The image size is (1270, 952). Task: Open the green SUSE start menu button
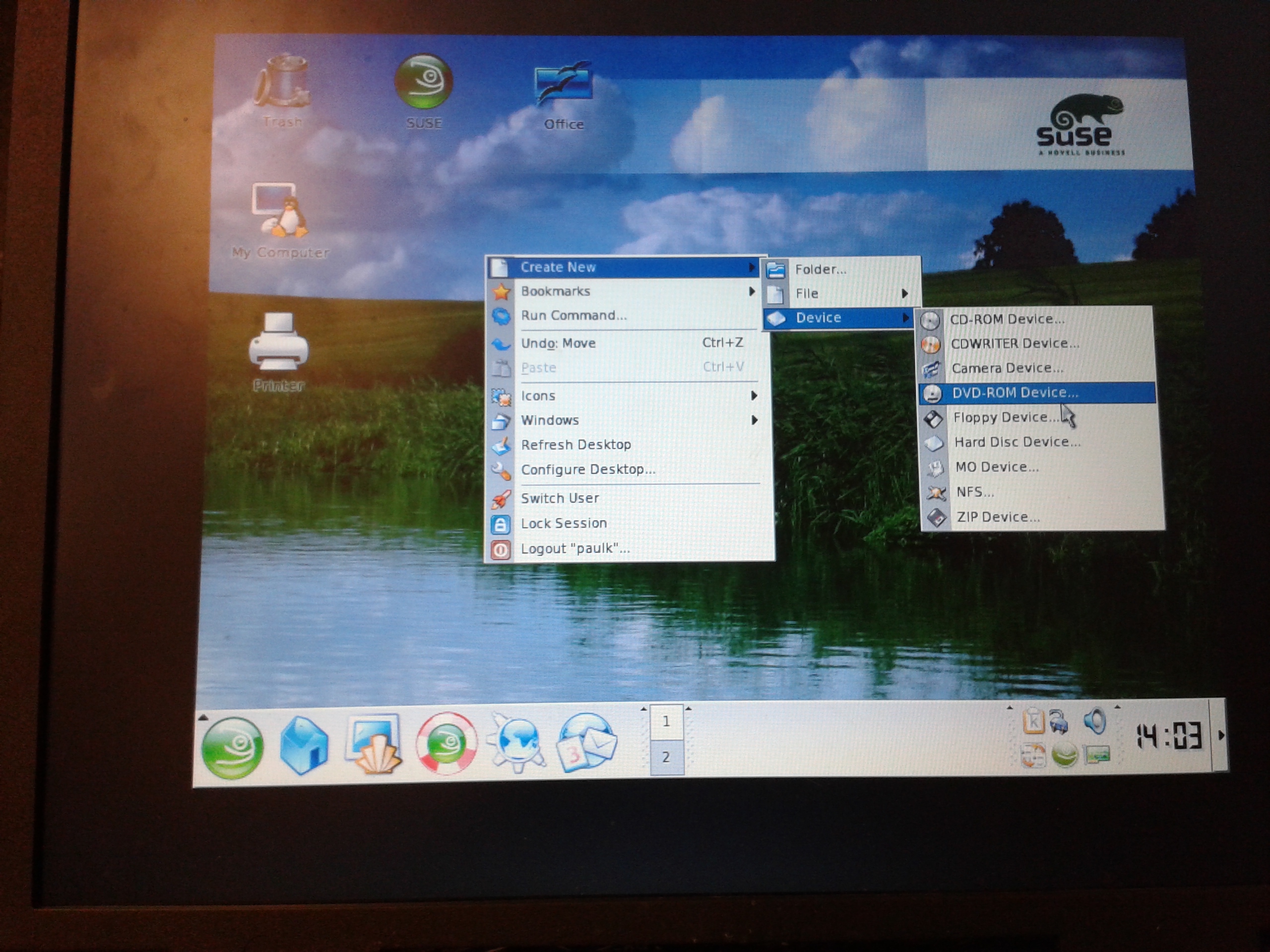click(233, 748)
